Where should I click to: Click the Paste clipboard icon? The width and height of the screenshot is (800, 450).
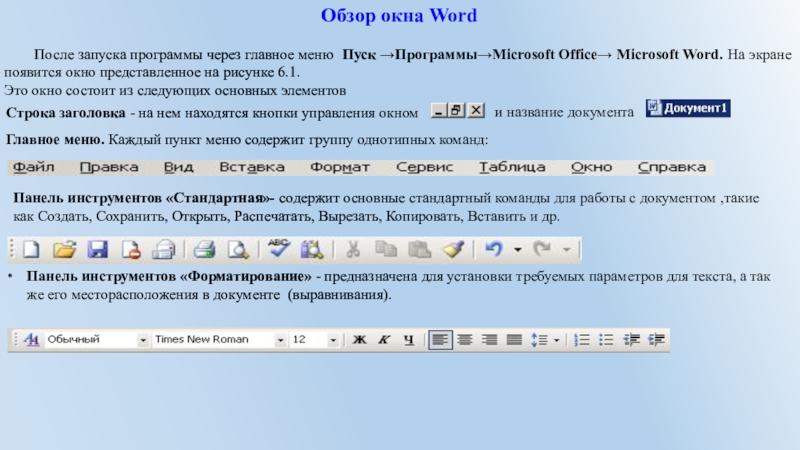tap(419, 249)
